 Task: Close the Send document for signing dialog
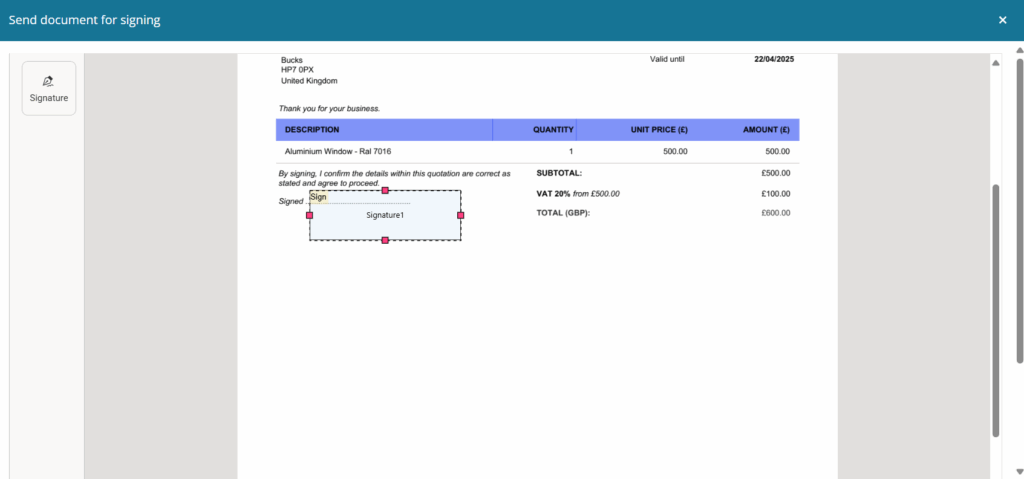pos(1002,20)
